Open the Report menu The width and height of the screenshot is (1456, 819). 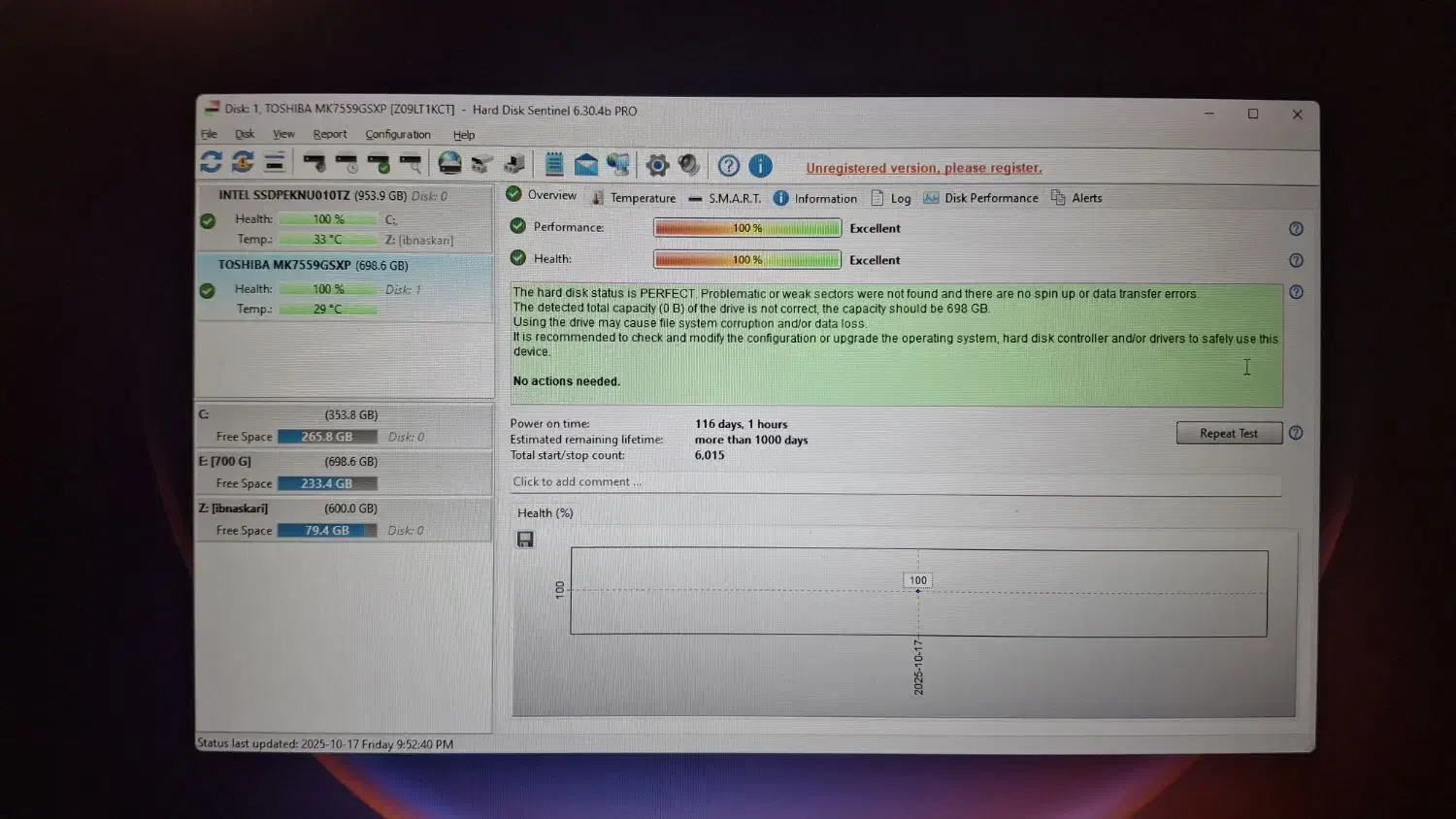point(330,134)
